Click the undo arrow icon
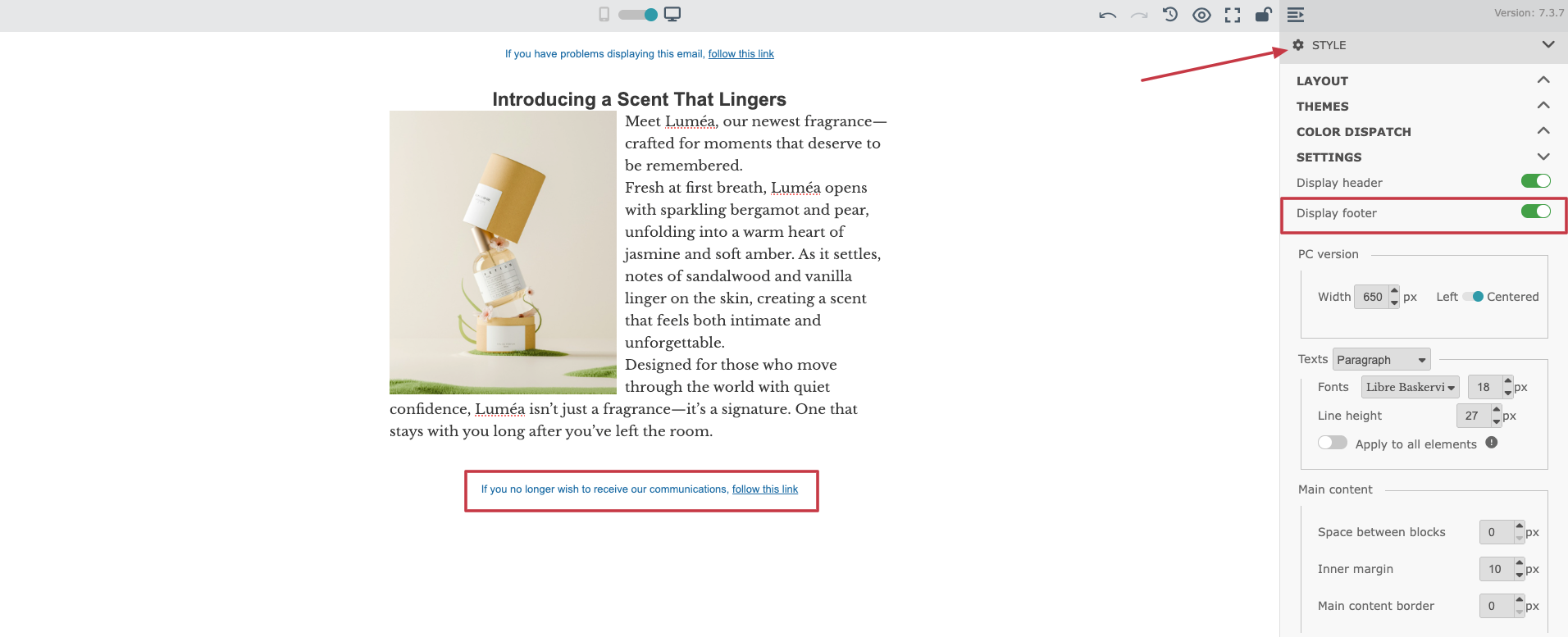 click(1108, 15)
